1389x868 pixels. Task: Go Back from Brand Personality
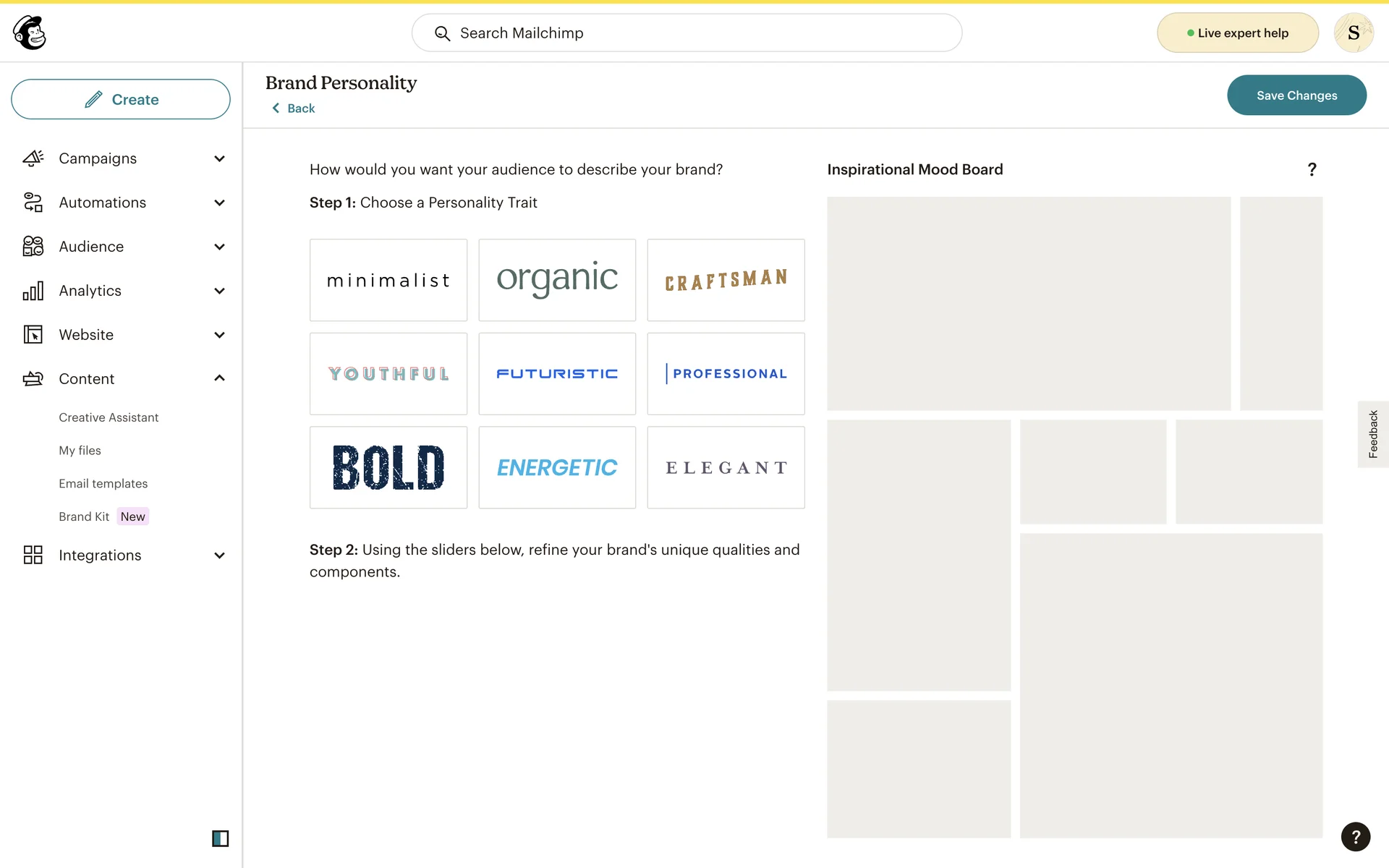tap(294, 109)
